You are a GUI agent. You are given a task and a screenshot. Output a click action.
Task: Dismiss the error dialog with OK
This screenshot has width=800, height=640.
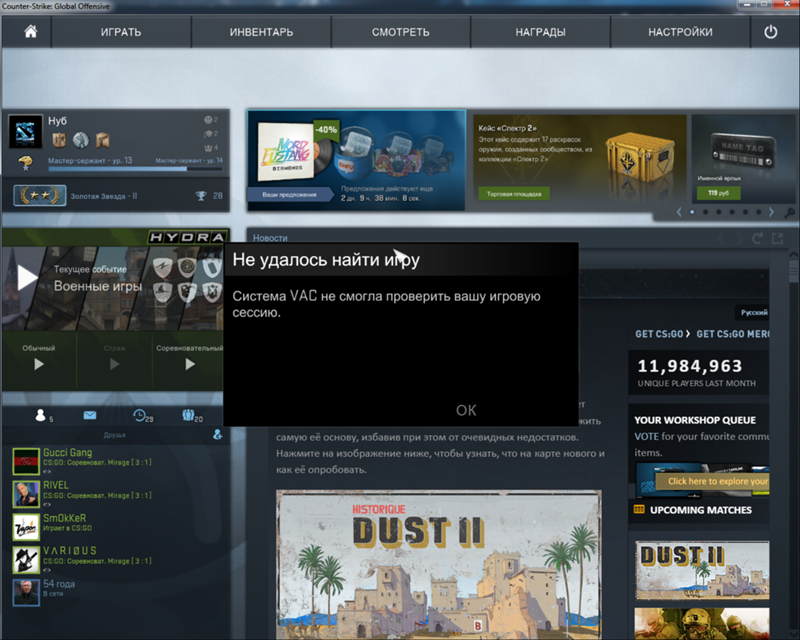[466, 410]
